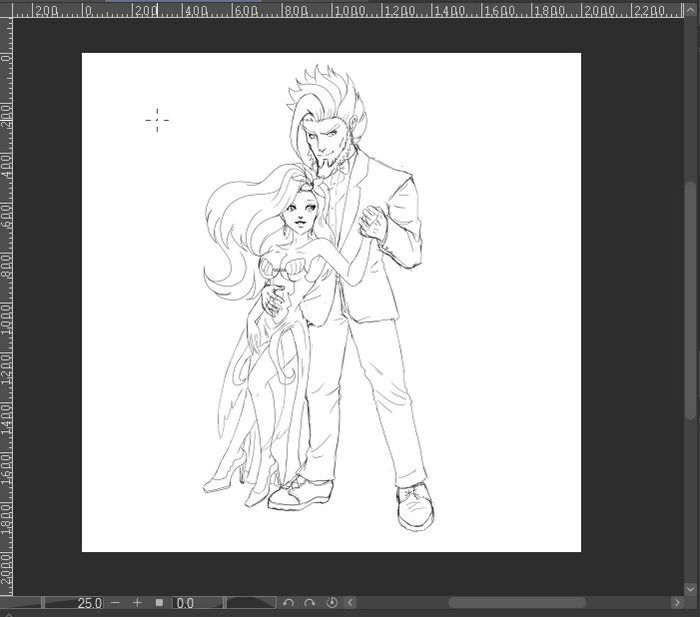Click the fit-to-screen square icon
The image size is (700, 617).
(159, 603)
